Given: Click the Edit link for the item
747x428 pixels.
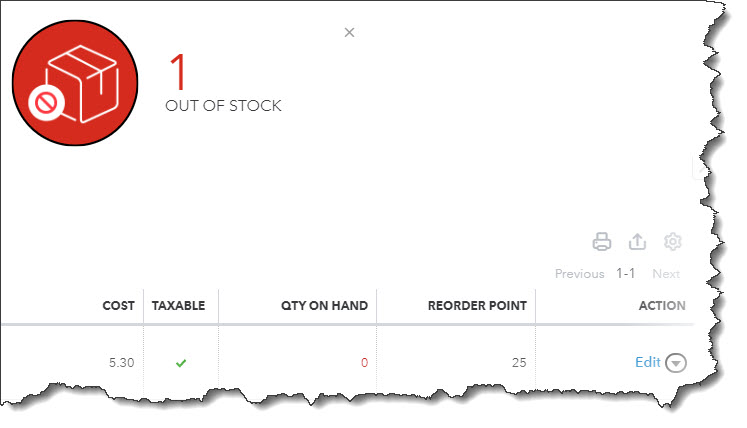Looking at the screenshot, I should 648,362.
